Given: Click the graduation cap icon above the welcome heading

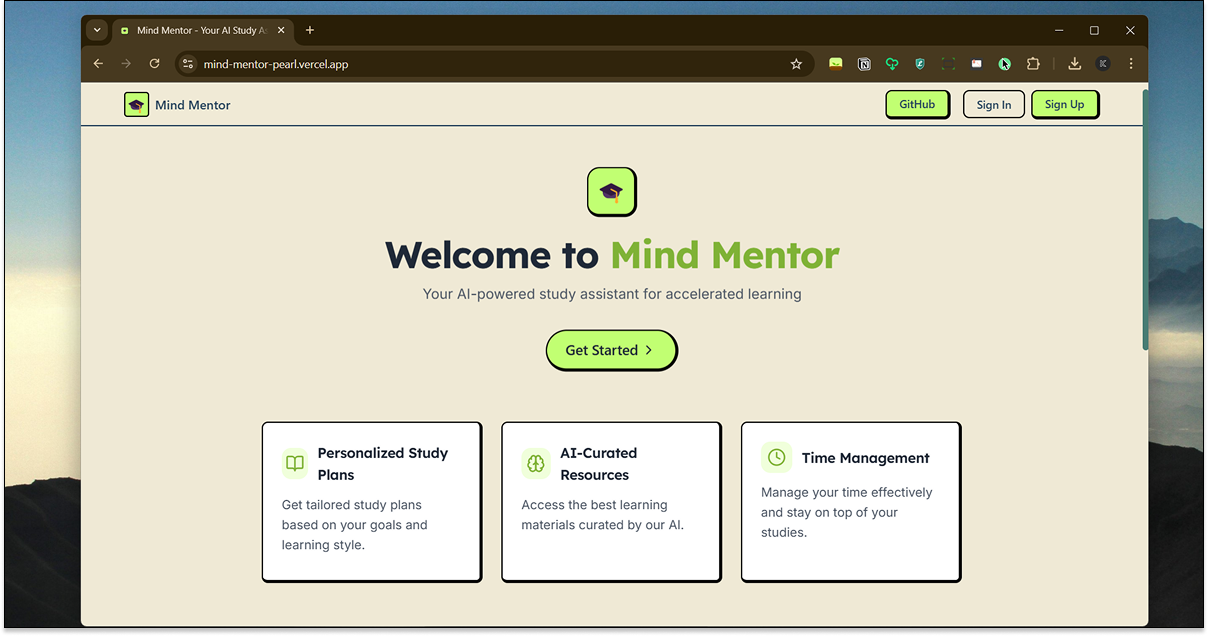Looking at the screenshot, I should (611, 191).
